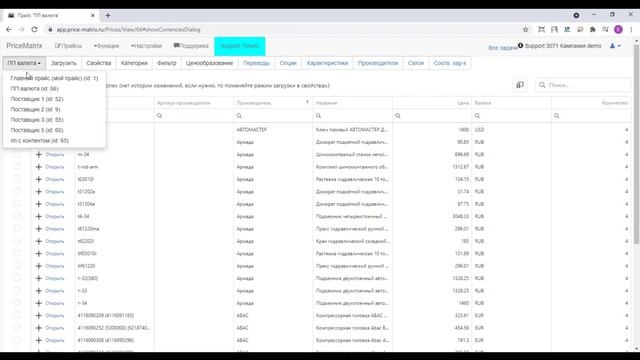
Task: Expand row t4-34 with the plus icon
Action: click(x=39, y=216)
